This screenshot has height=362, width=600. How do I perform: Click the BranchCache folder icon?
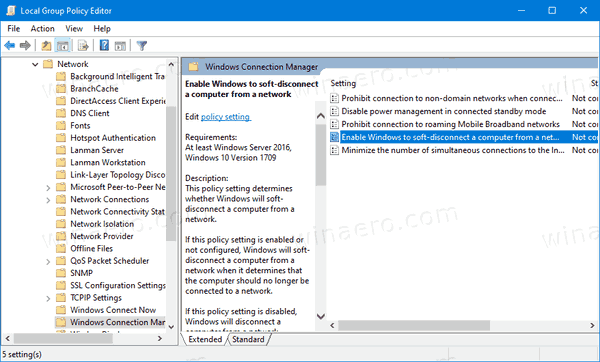61,89
